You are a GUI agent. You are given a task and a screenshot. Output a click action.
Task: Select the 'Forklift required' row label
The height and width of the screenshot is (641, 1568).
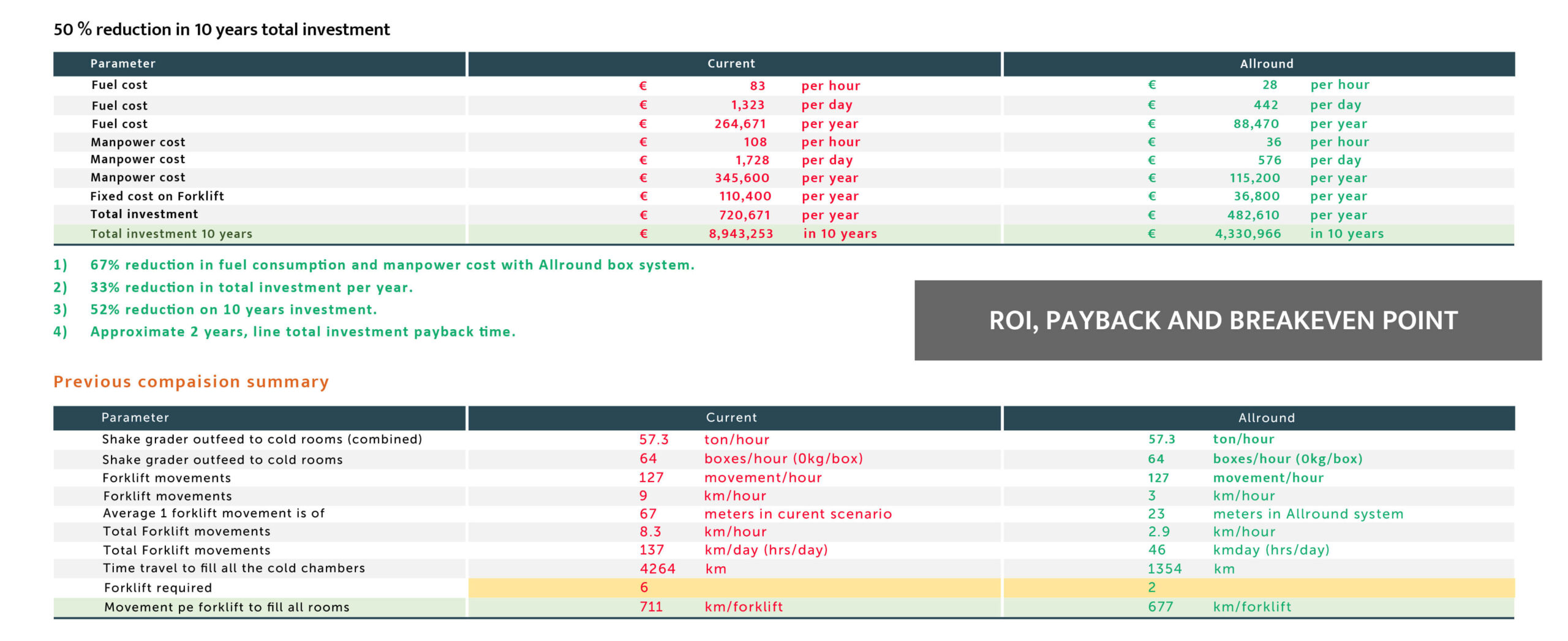pos(158,588)
